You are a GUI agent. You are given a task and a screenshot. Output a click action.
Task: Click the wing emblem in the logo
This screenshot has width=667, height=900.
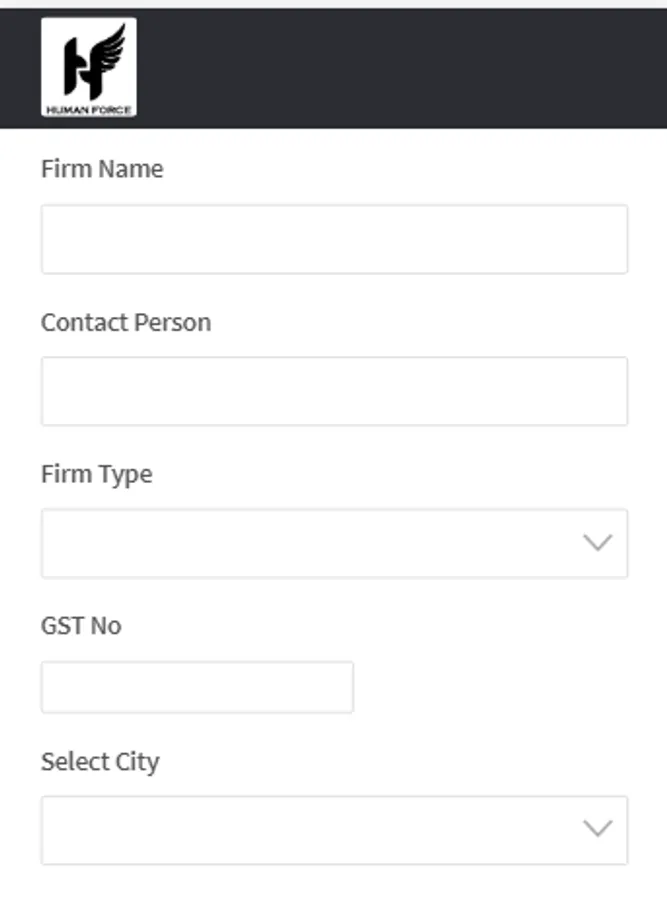[x=104, y=48]
